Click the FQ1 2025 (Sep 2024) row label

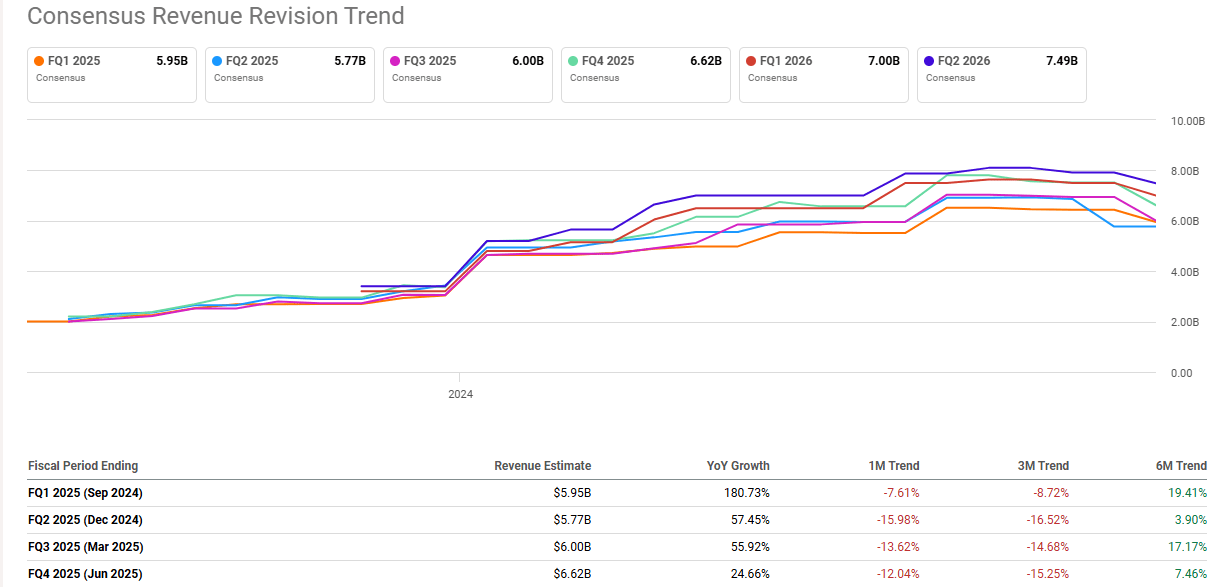85,493
